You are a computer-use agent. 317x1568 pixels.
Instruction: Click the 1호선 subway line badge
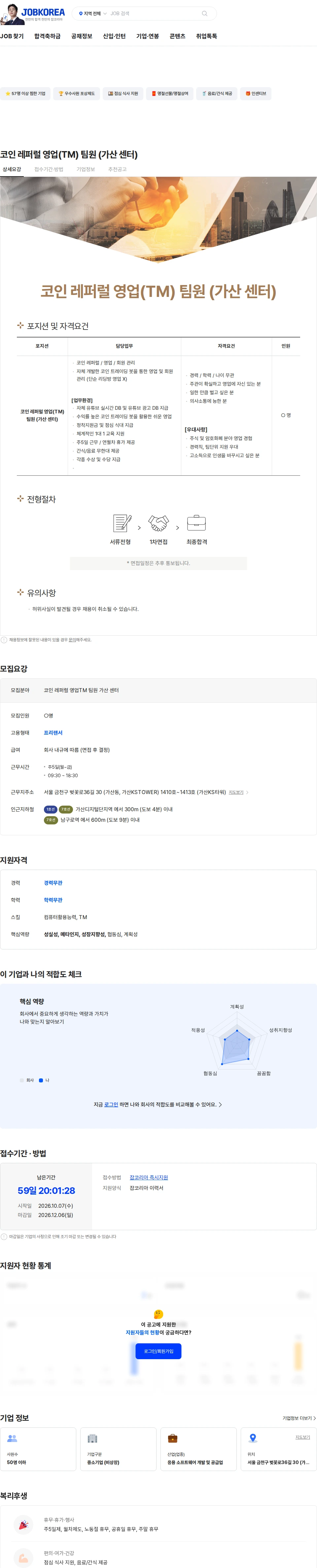click(51, 809)
